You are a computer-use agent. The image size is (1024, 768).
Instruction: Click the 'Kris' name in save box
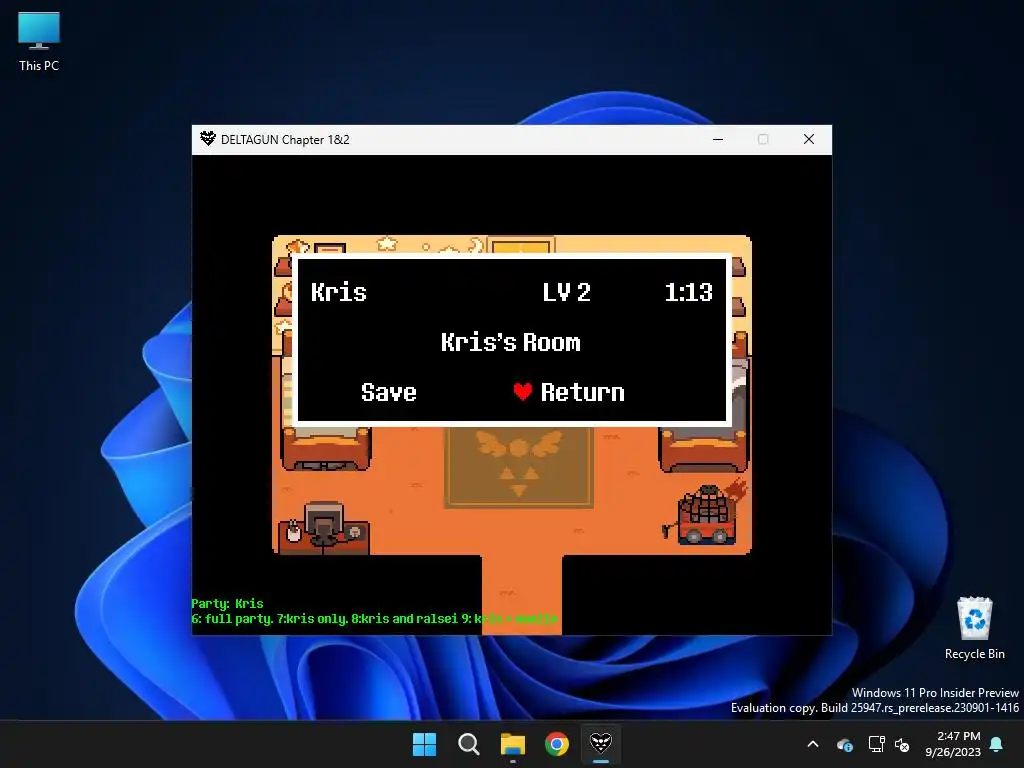coord(338,291)
